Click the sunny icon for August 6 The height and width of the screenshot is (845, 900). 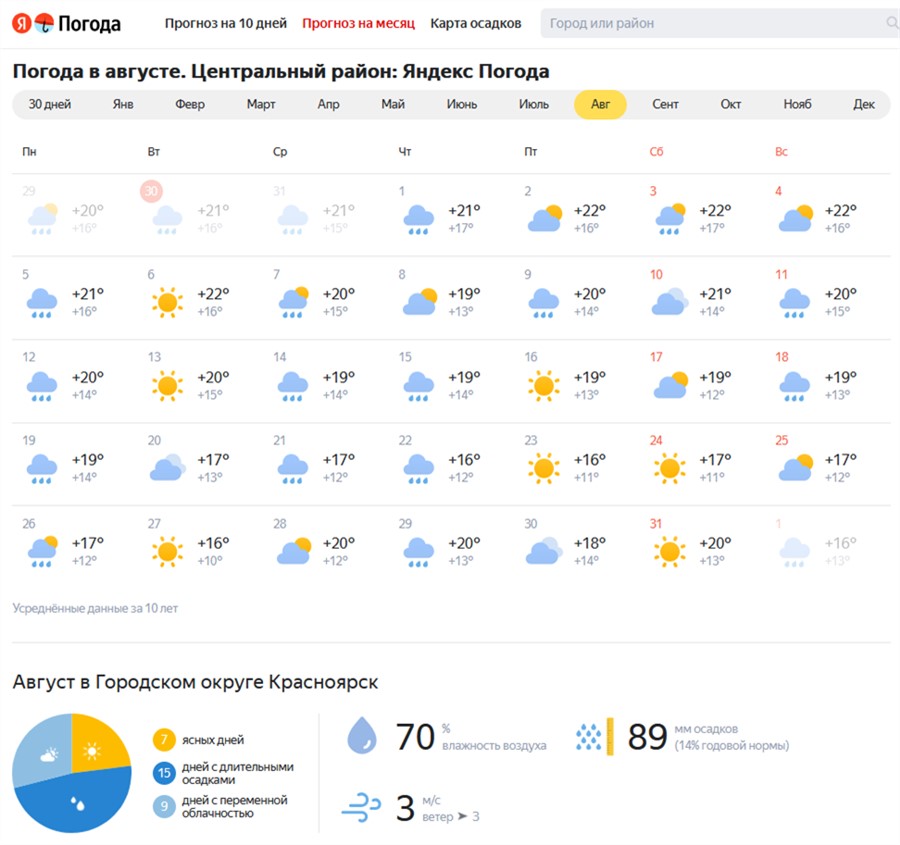(166, 301)
